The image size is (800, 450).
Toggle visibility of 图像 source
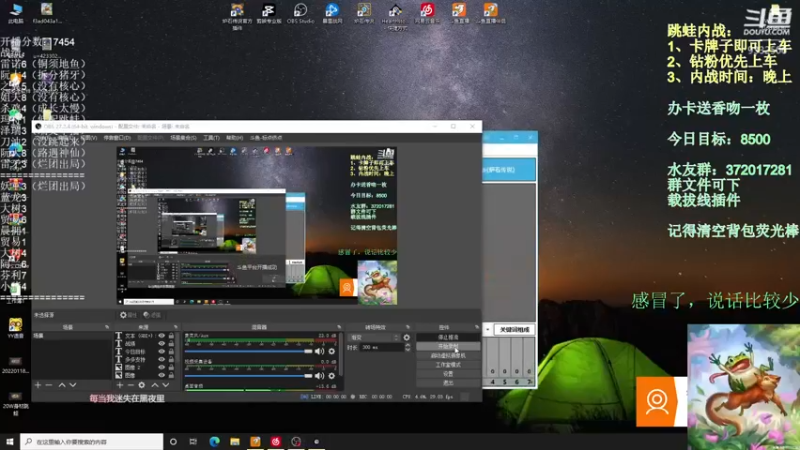coord(162,374)
